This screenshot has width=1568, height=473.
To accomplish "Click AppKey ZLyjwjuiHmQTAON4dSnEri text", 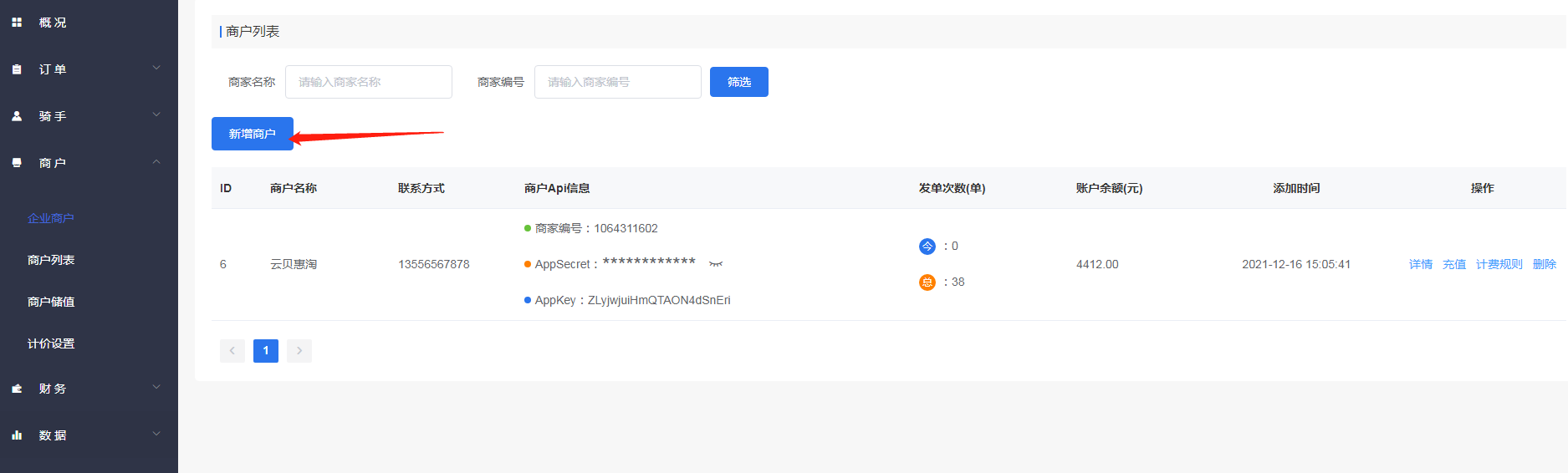I will pos(633,300).
